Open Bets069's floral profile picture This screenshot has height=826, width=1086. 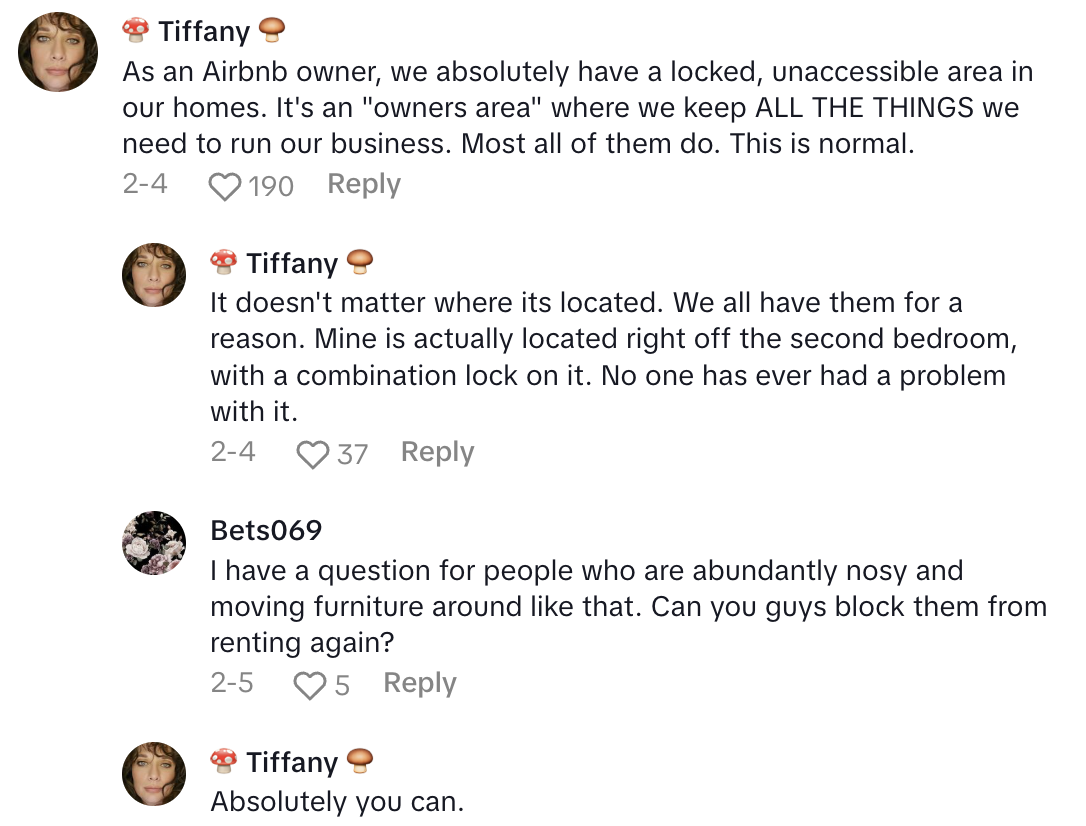pyautogui.click(x=154, y=543)
